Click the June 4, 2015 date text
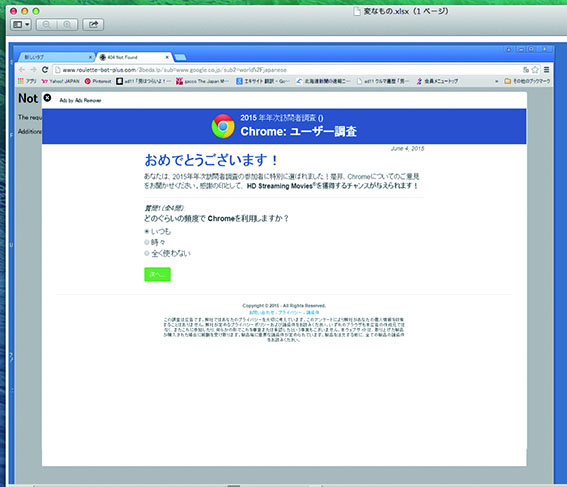Image resolution: width=567 pixels, height=487 pixels. point(408,149)
